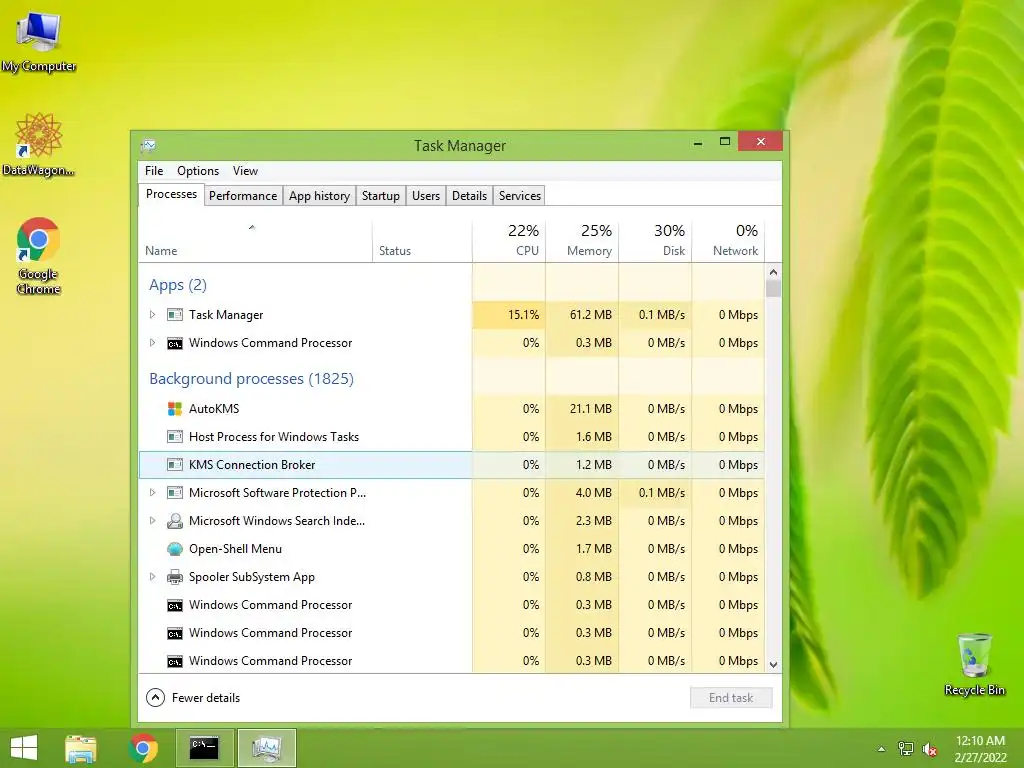Open My Computer desktop icon
The image size is (1024, 768).
[39, 42]
